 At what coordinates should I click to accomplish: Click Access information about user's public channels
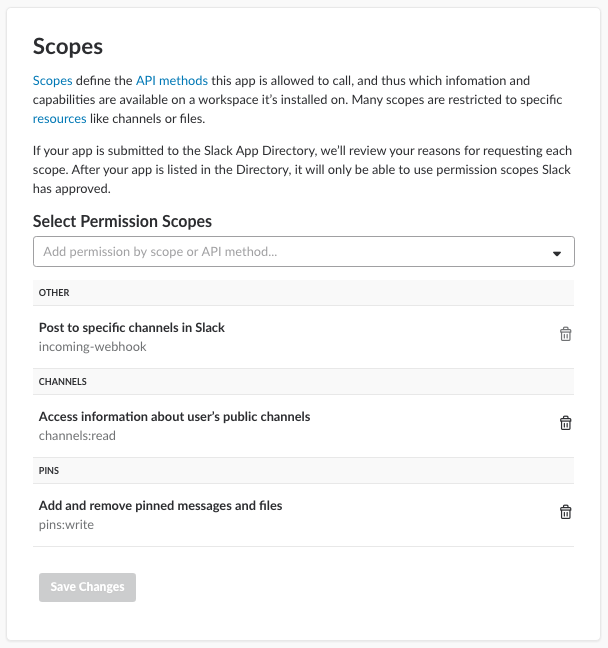point(174,417)
